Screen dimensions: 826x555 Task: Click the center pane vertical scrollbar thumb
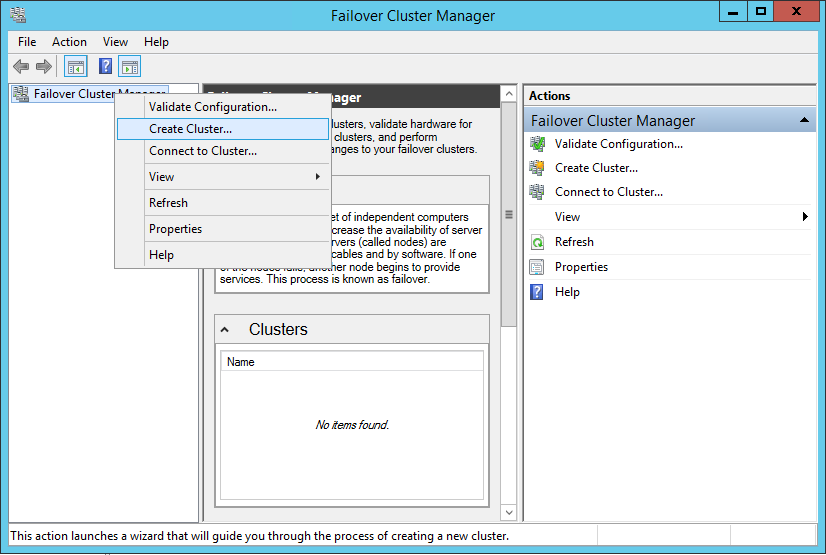click(509, 215)
